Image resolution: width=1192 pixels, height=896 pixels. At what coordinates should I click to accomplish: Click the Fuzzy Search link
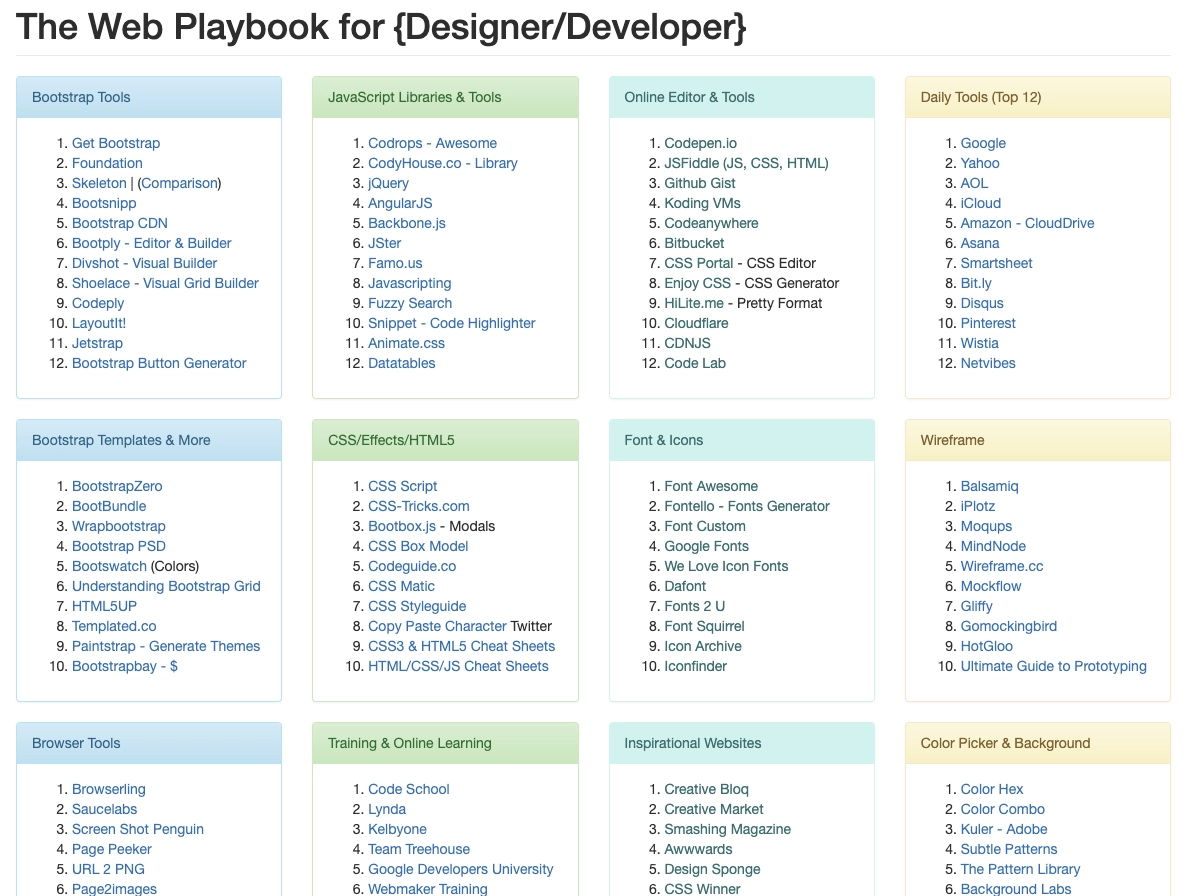pos(410,303)
